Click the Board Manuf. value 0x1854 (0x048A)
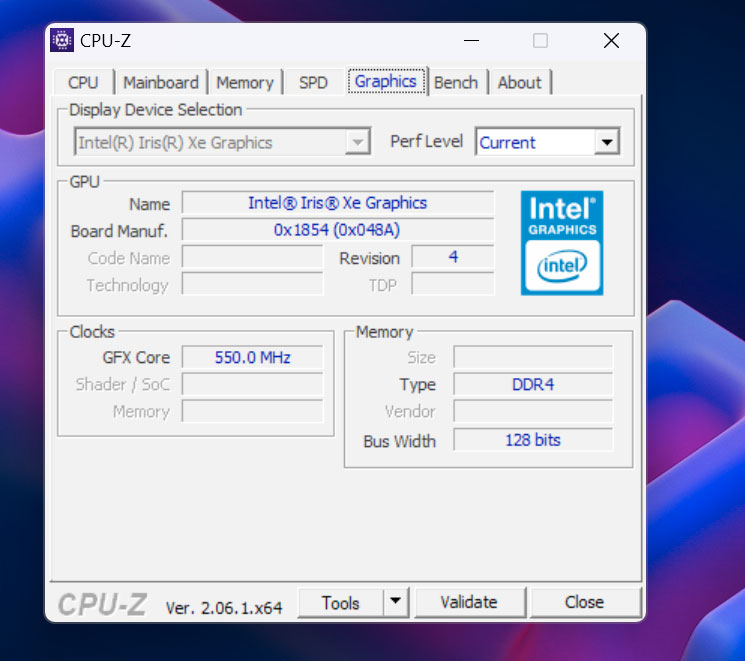 pyautogui.click(x=338, y=230)
